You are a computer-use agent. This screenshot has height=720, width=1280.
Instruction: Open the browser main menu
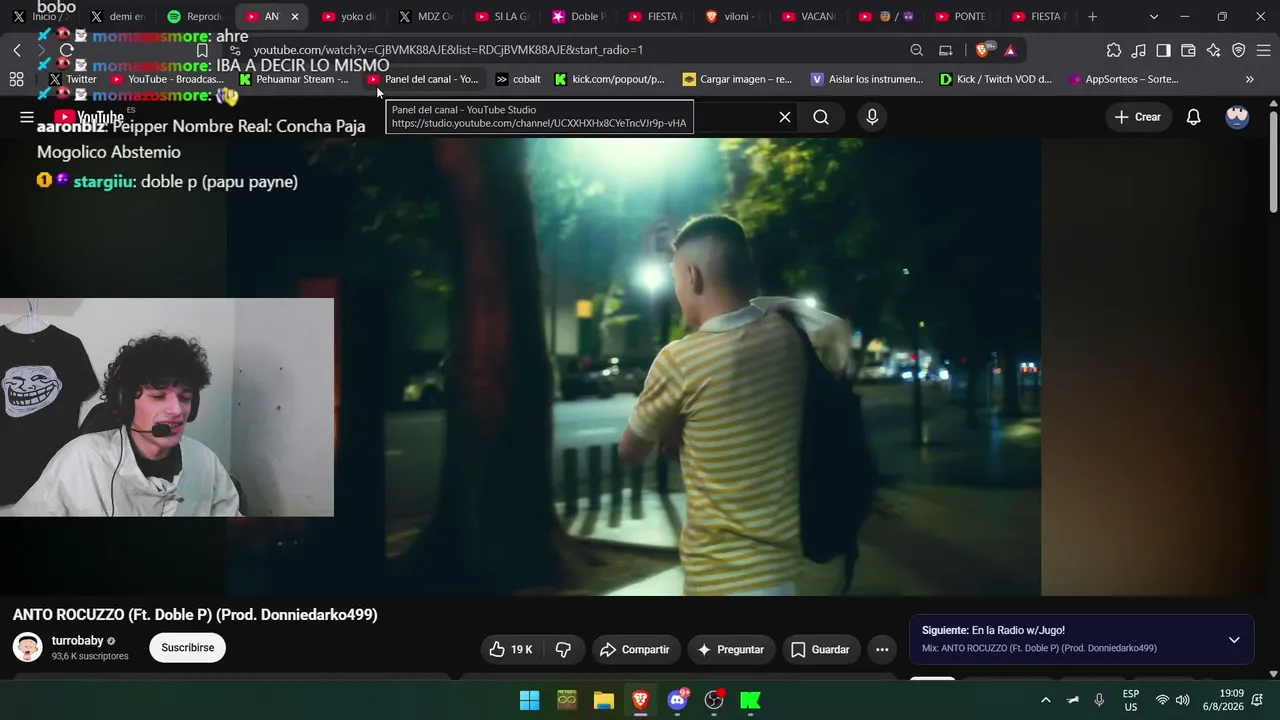tap(1262, 50)
